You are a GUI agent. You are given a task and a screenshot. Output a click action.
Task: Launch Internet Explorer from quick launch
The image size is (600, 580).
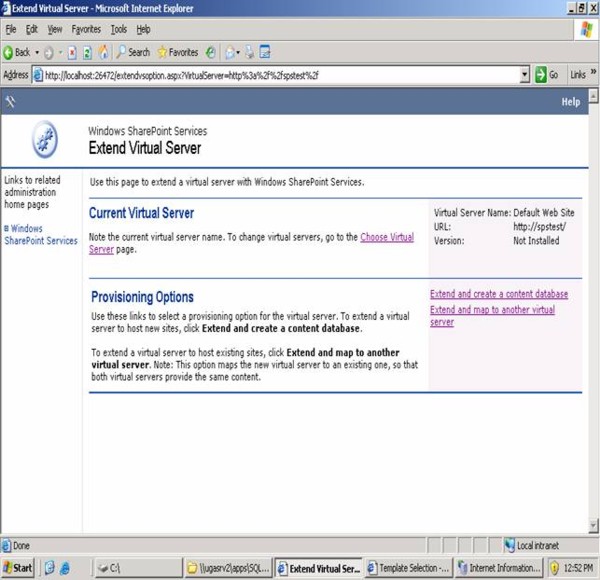point(65,569)
